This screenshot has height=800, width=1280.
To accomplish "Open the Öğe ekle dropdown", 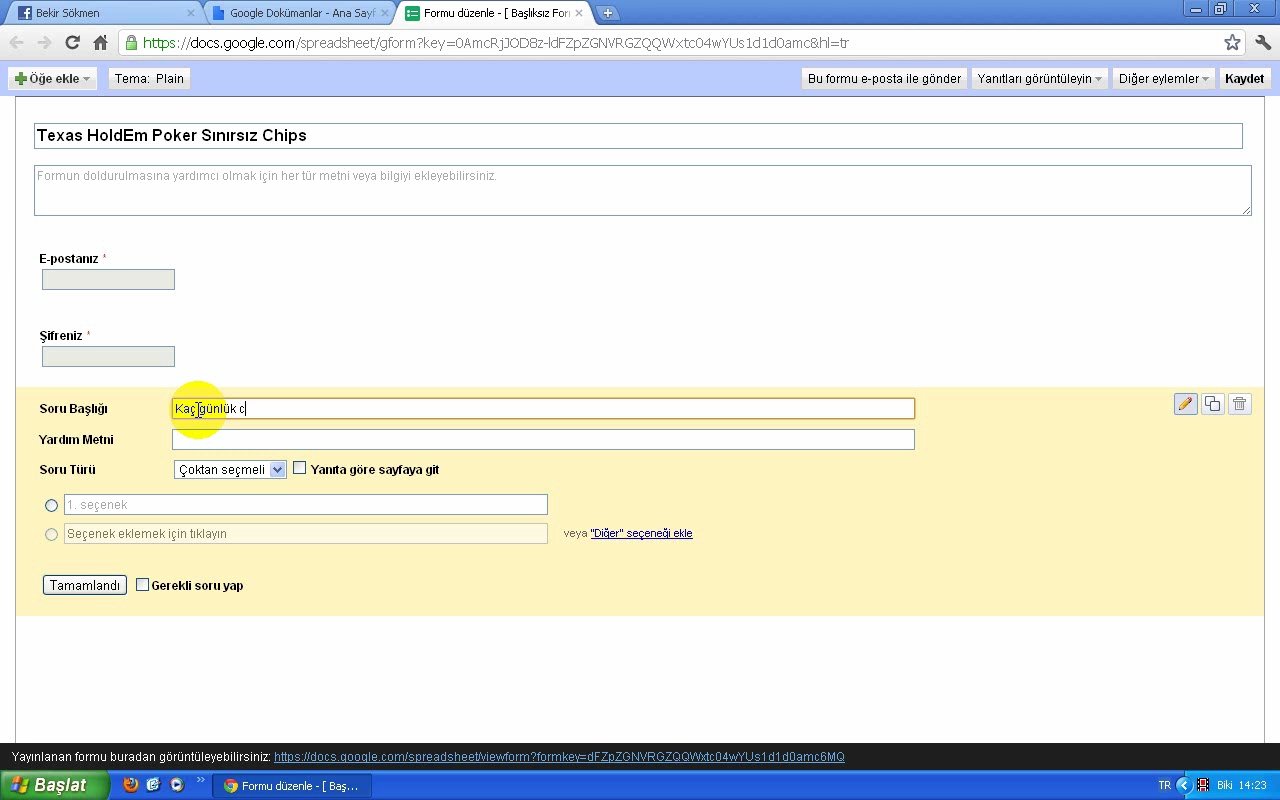I will coord(52,78).
